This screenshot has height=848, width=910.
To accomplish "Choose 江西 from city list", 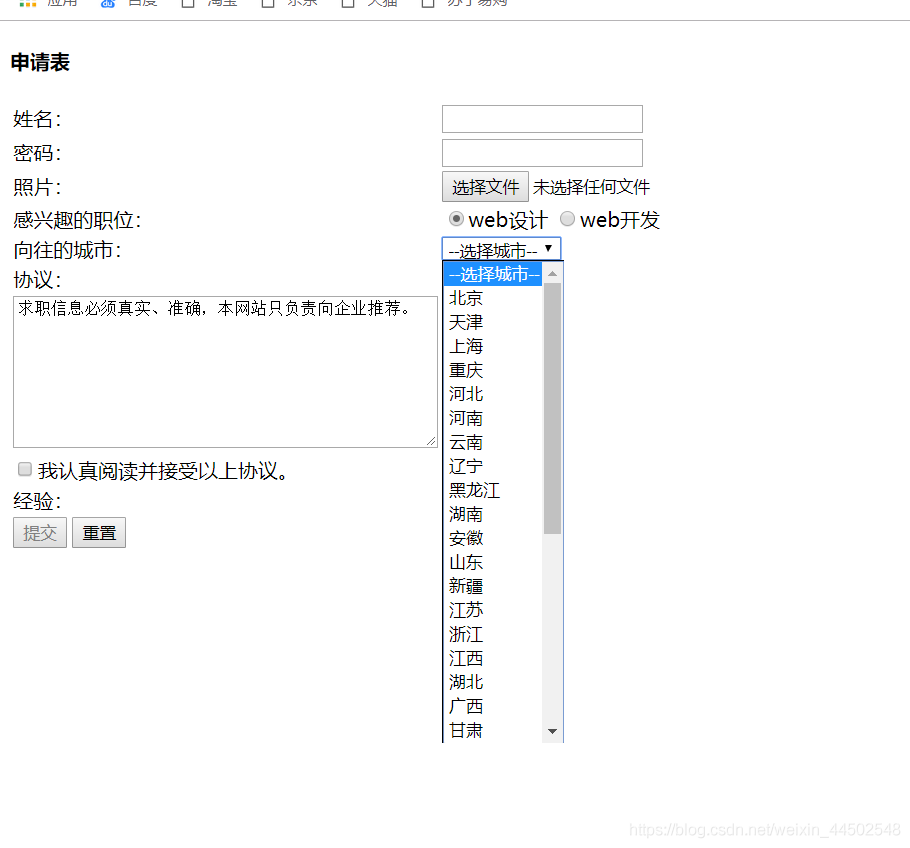I will 493,658.
